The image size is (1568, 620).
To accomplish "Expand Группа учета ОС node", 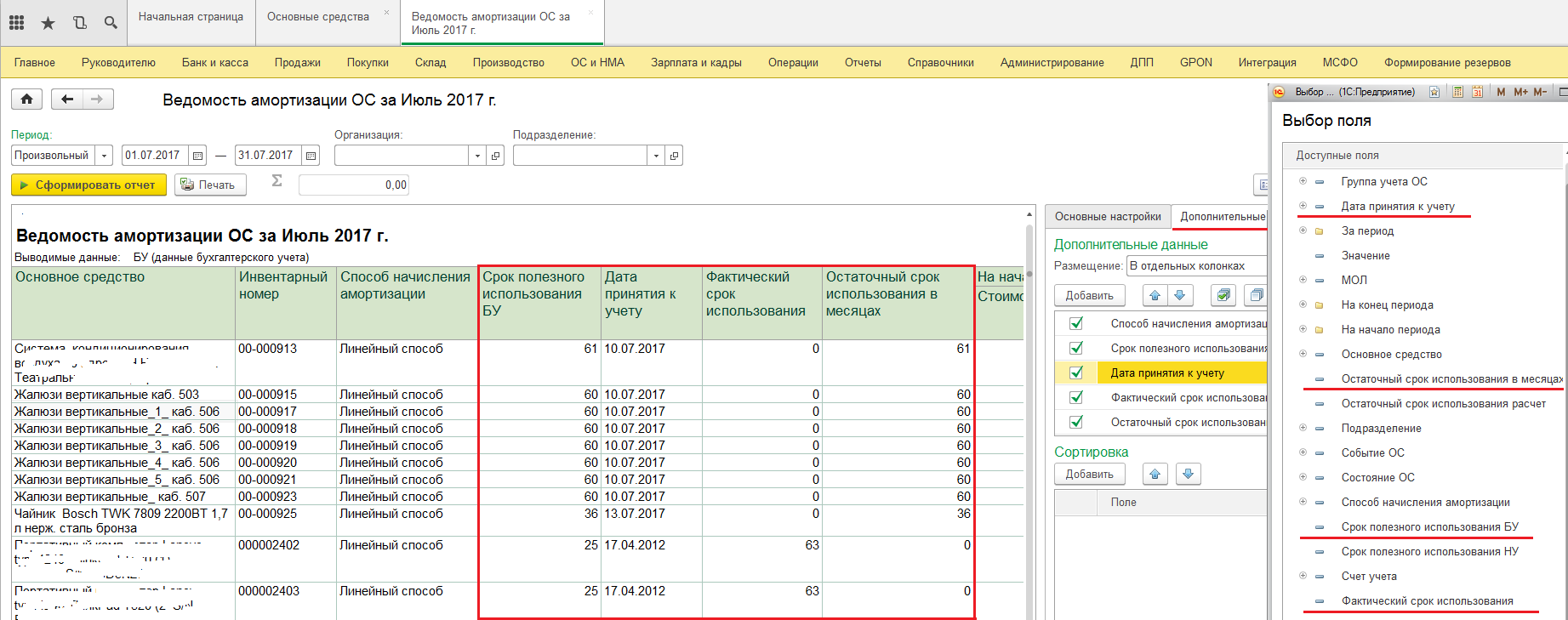I will 1303,180.
